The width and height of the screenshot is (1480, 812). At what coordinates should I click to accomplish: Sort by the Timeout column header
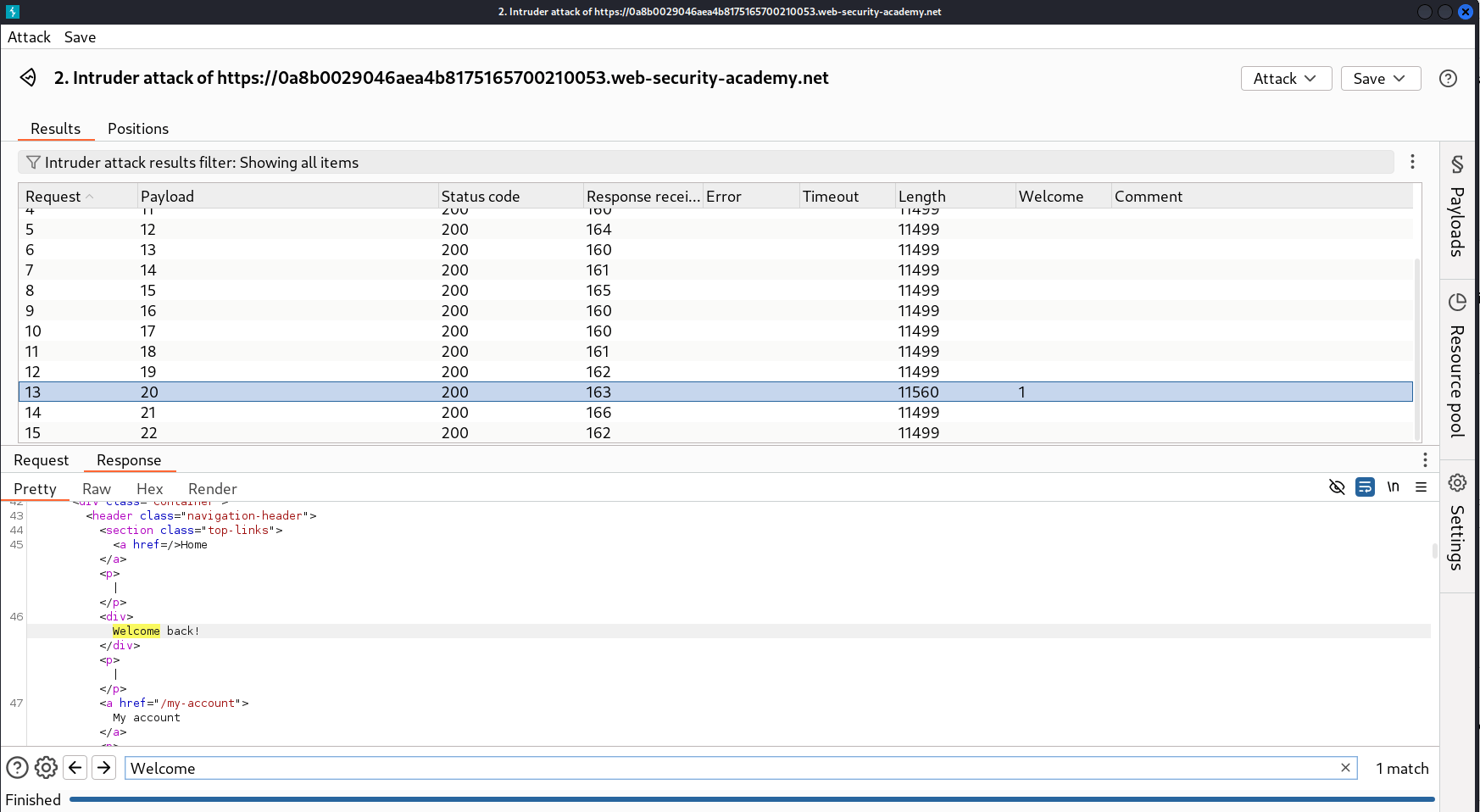[848, 197]
